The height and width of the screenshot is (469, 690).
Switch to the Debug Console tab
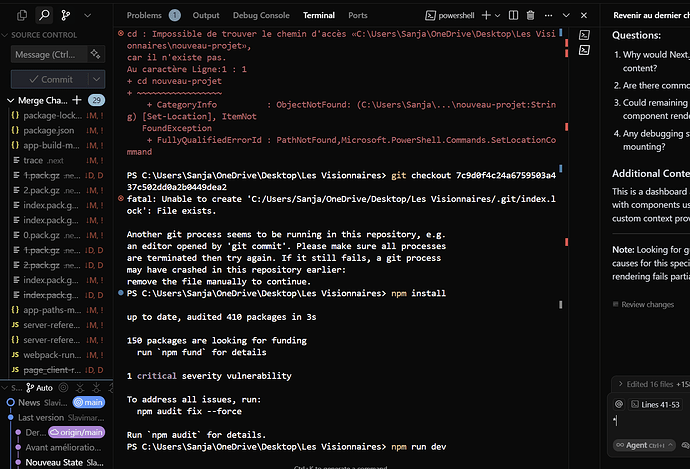261,15
